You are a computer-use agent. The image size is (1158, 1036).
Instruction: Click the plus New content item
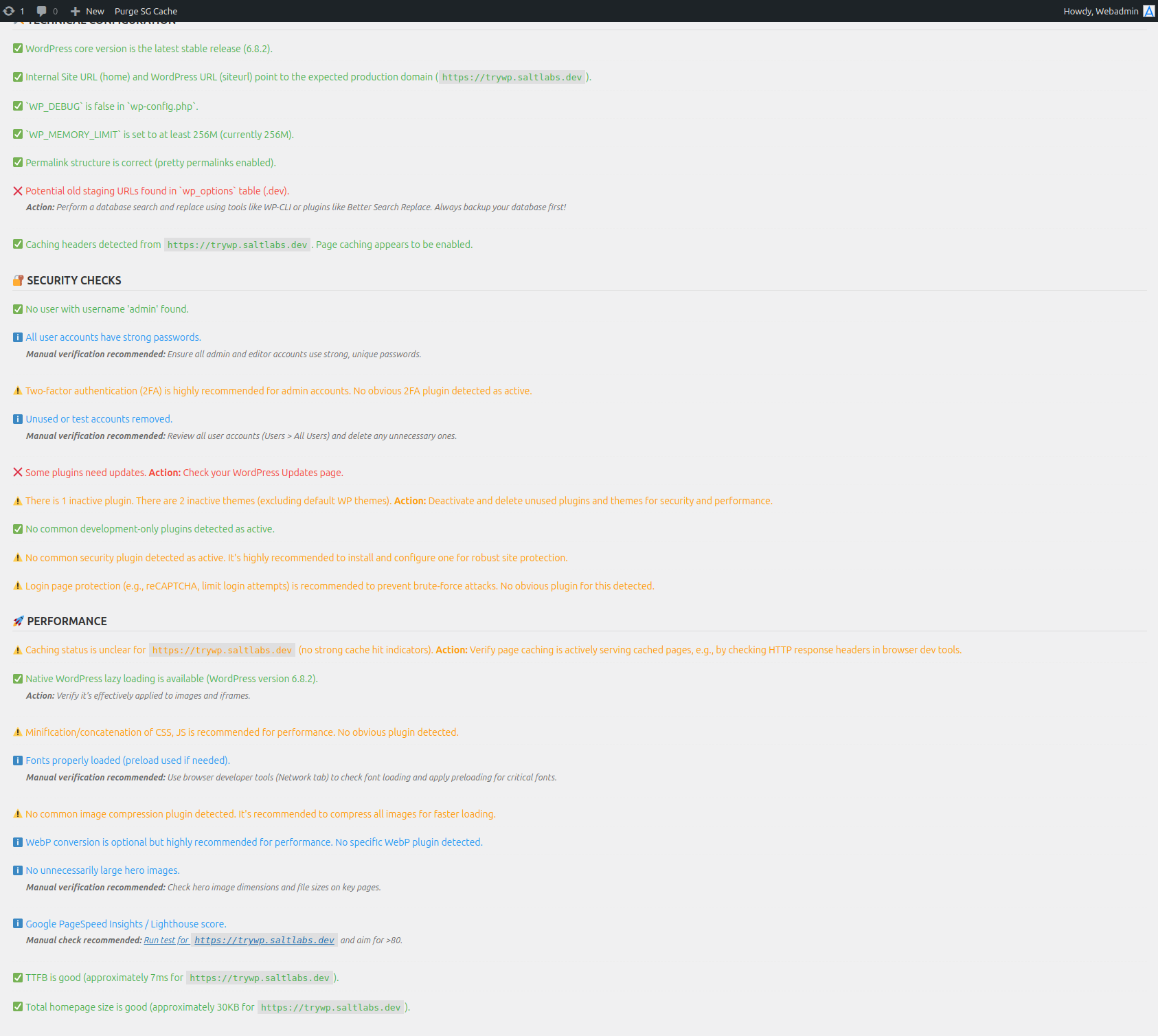pos(87,11)
